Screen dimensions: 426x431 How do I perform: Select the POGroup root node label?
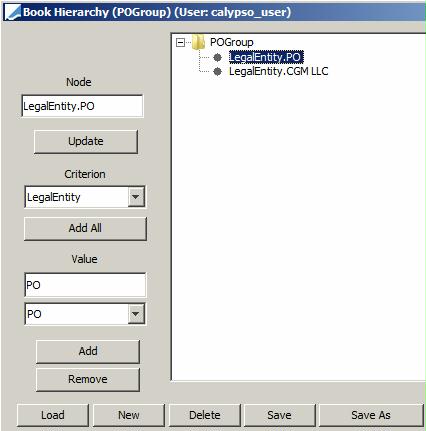pos(232,42)
